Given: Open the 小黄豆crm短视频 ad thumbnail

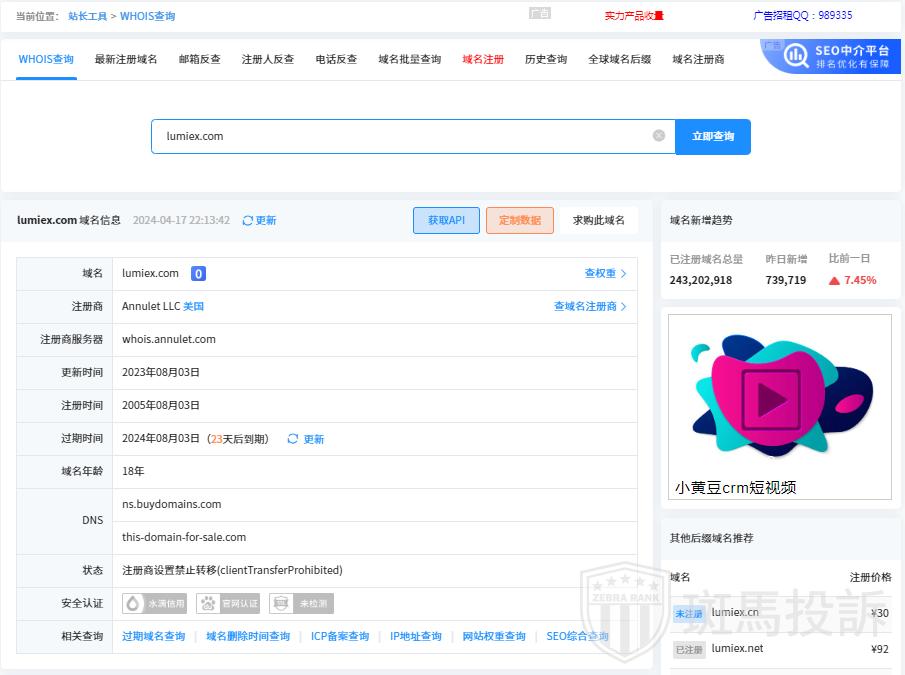Looking at the screenshot, I should pyautogui.click(x=780, y=407).
